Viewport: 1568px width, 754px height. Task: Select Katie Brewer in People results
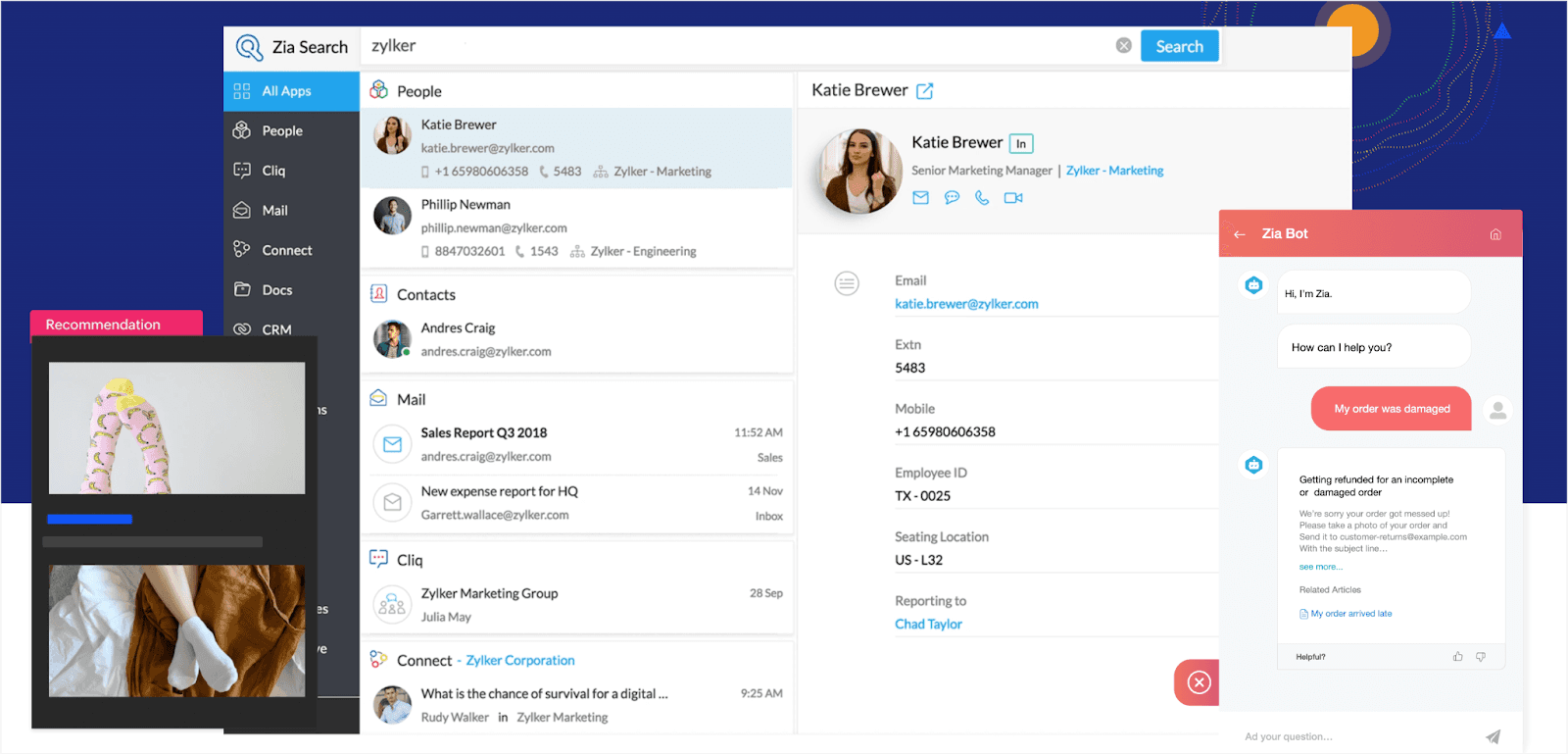[x=576, y=148]
